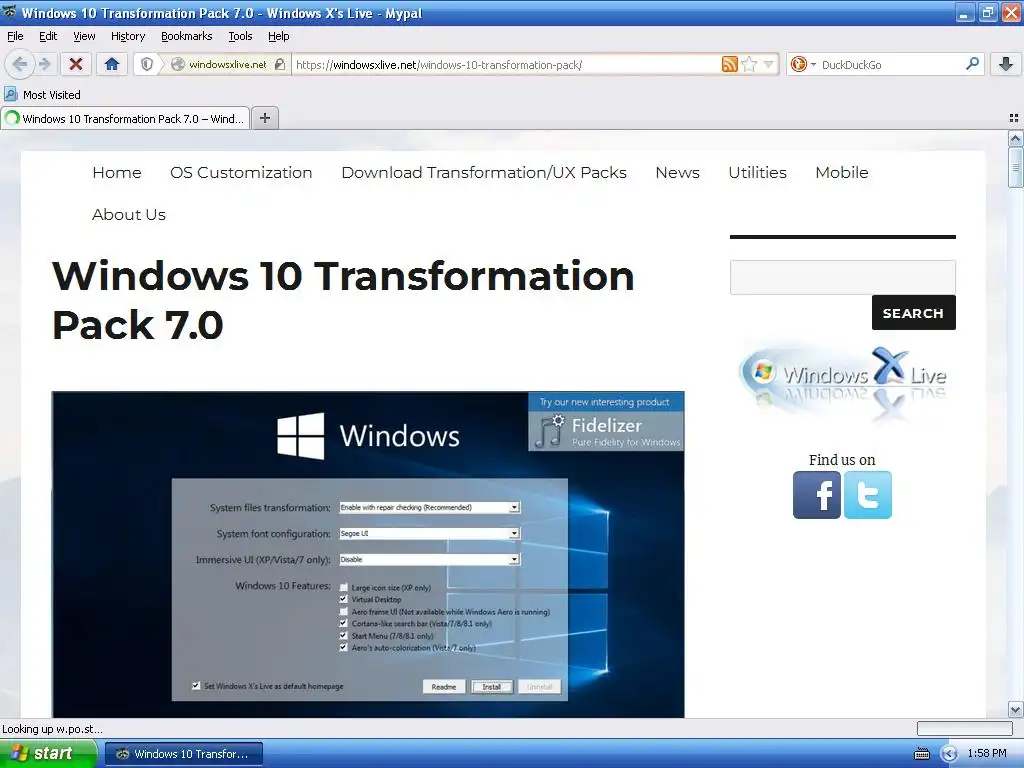Focus the site search text field
1024x768 pixels.
coord(842,278)
